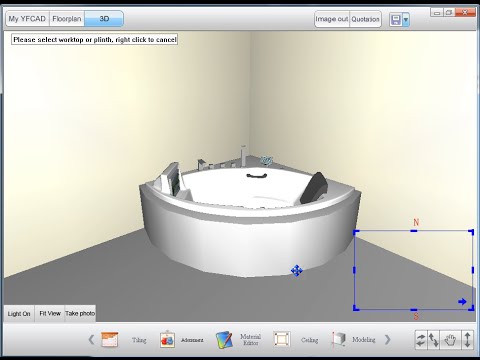This screenshot has height=360, width=480.
Task: Switch to the Floorplan tab
Action: click(67, 19)
